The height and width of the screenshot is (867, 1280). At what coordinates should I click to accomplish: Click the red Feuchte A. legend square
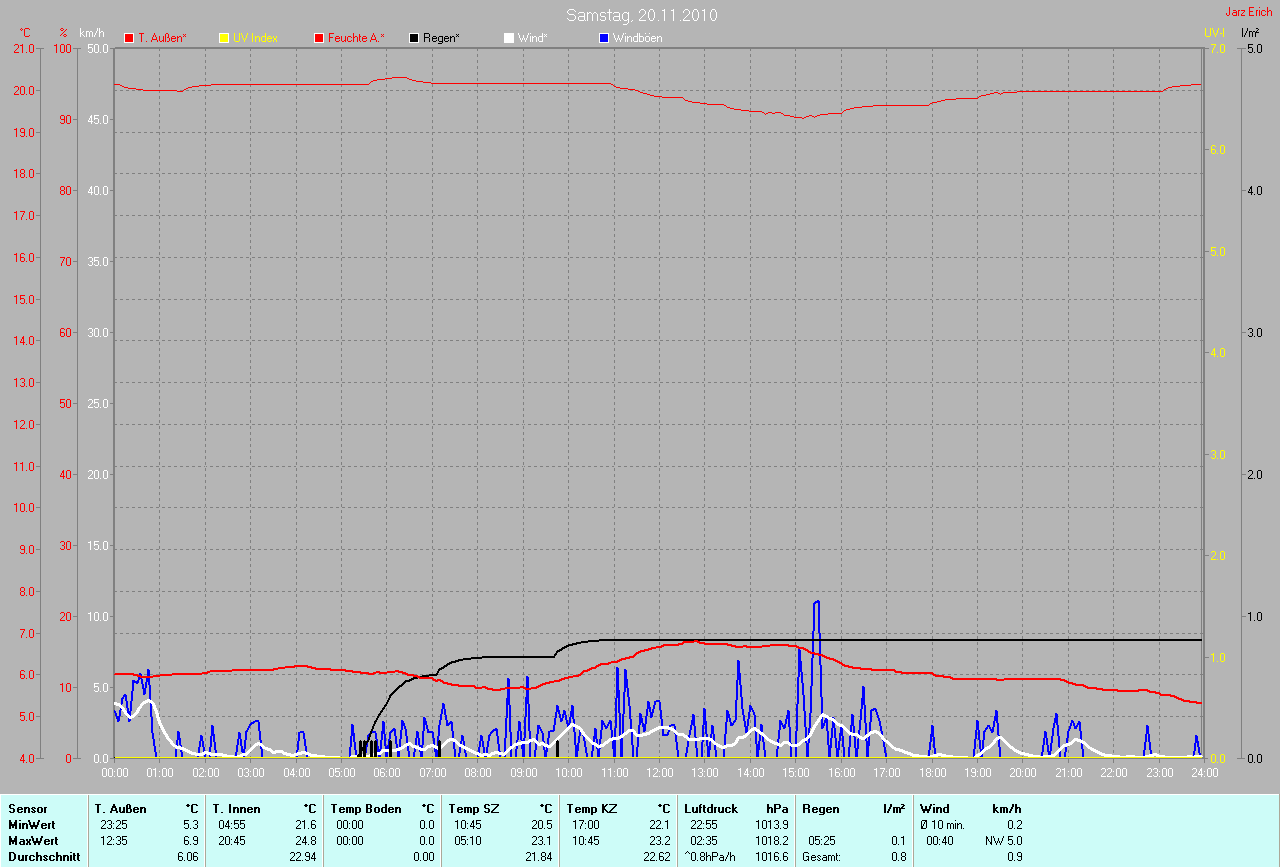320,38
